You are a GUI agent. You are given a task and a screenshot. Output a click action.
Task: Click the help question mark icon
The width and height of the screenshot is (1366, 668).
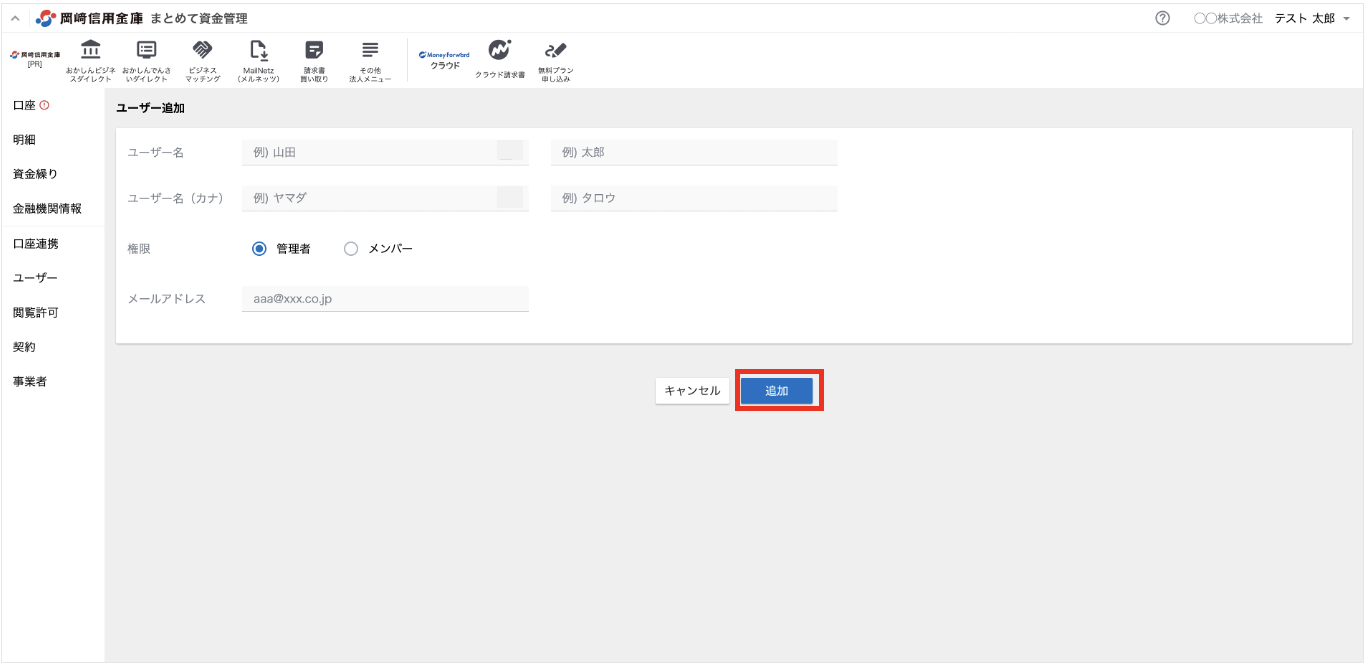pos(1162,18)
